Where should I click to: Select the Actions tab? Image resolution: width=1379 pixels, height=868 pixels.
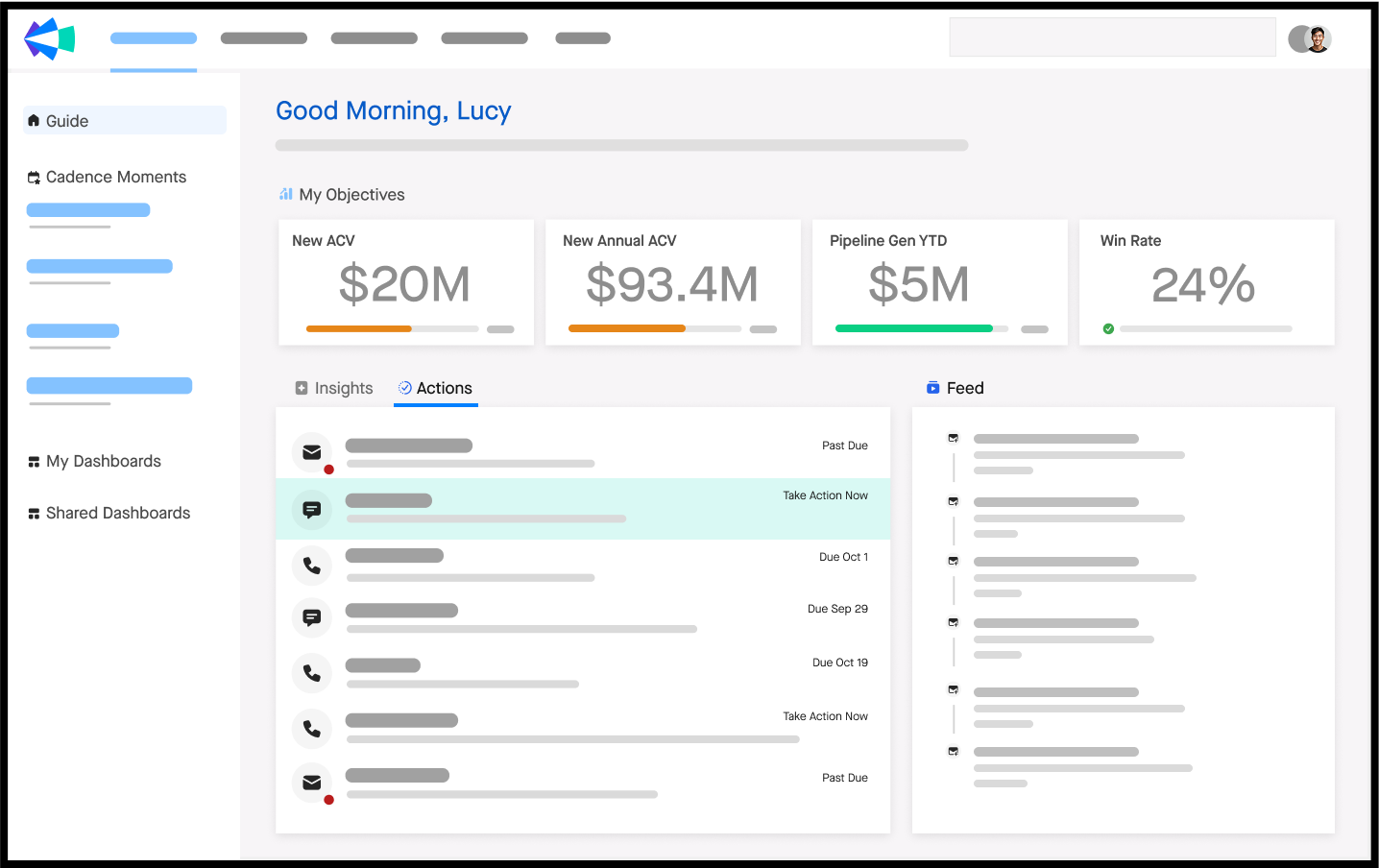pyautogui.click(x=436, y=388)
